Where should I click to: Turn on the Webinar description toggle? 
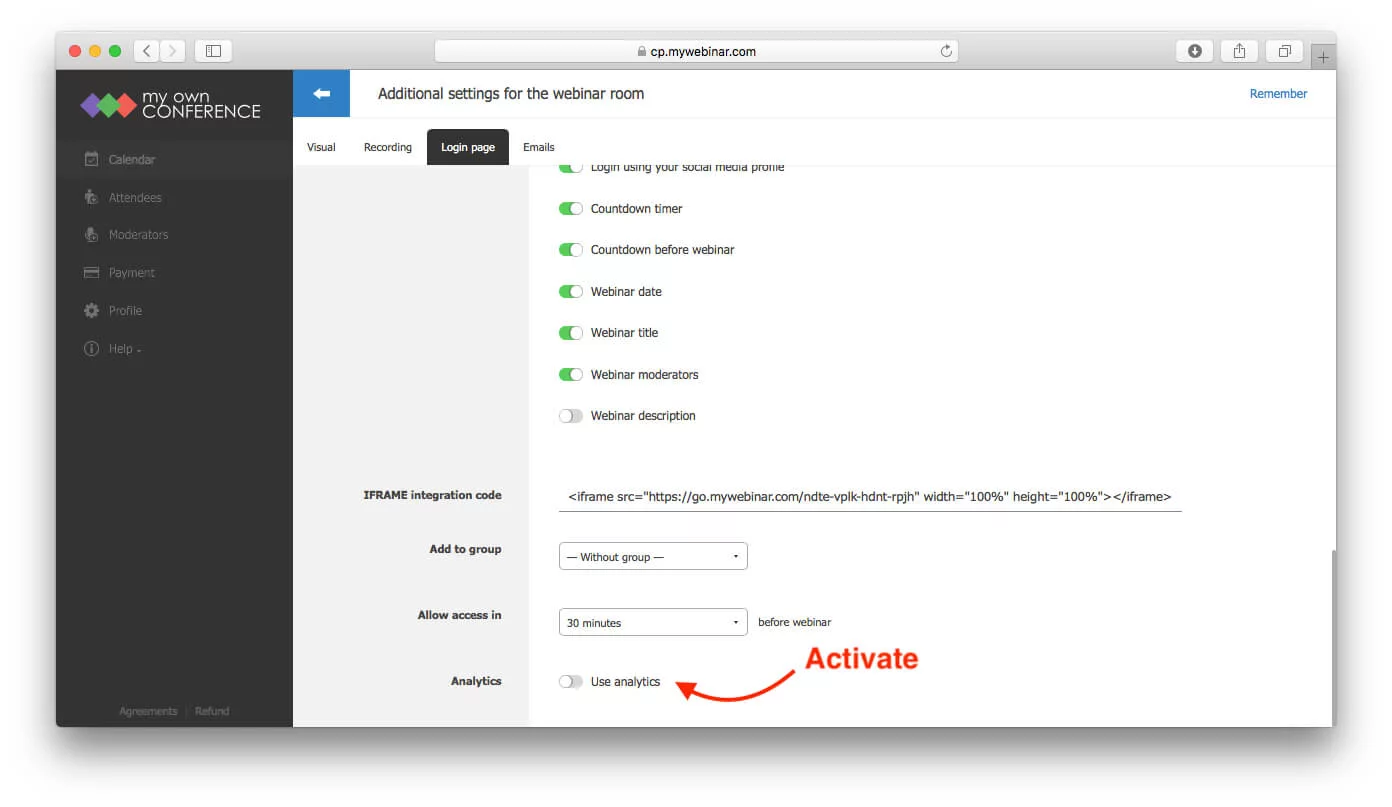[570, 415]
